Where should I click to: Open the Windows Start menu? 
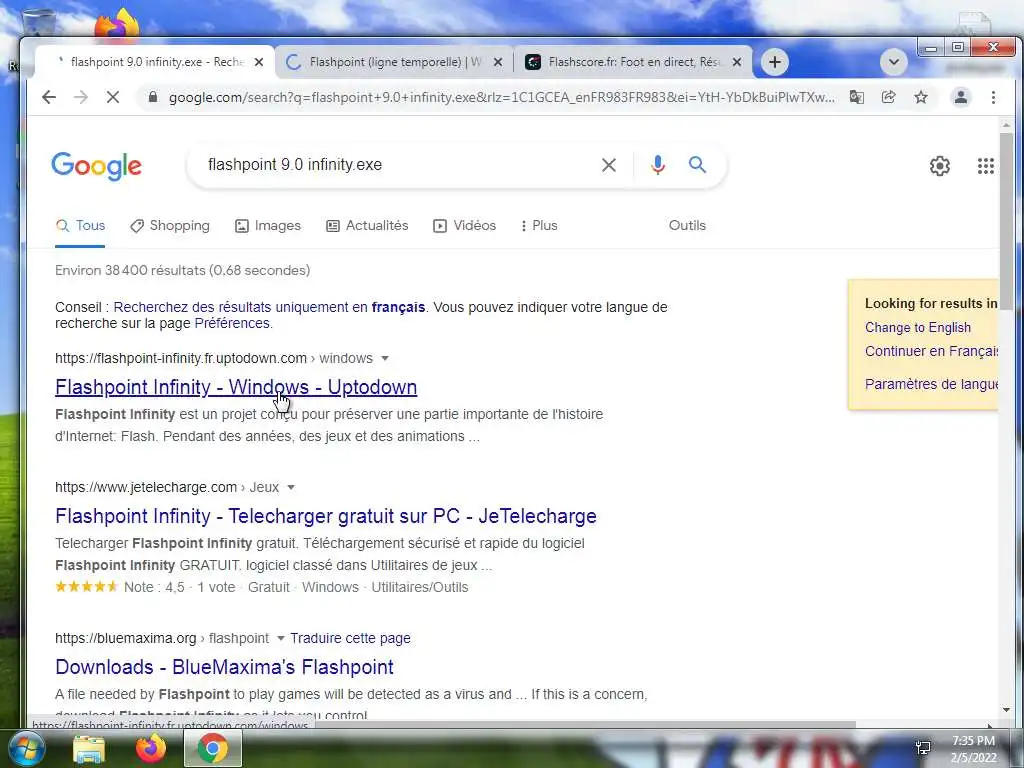click(x=25, y=748)
